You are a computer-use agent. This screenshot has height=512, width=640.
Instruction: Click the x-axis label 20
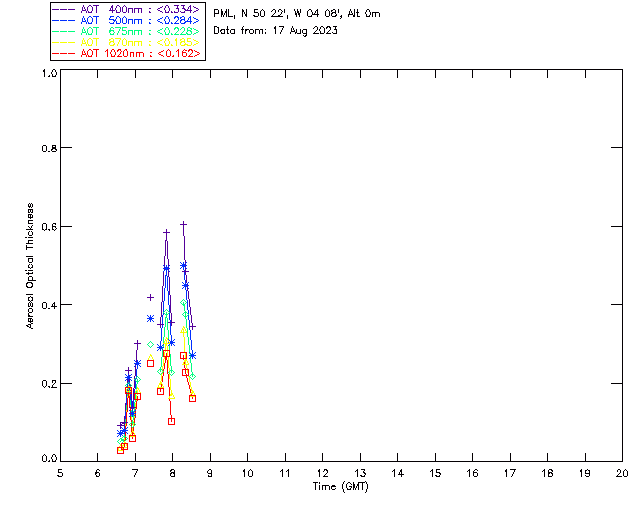click(622, 473)
